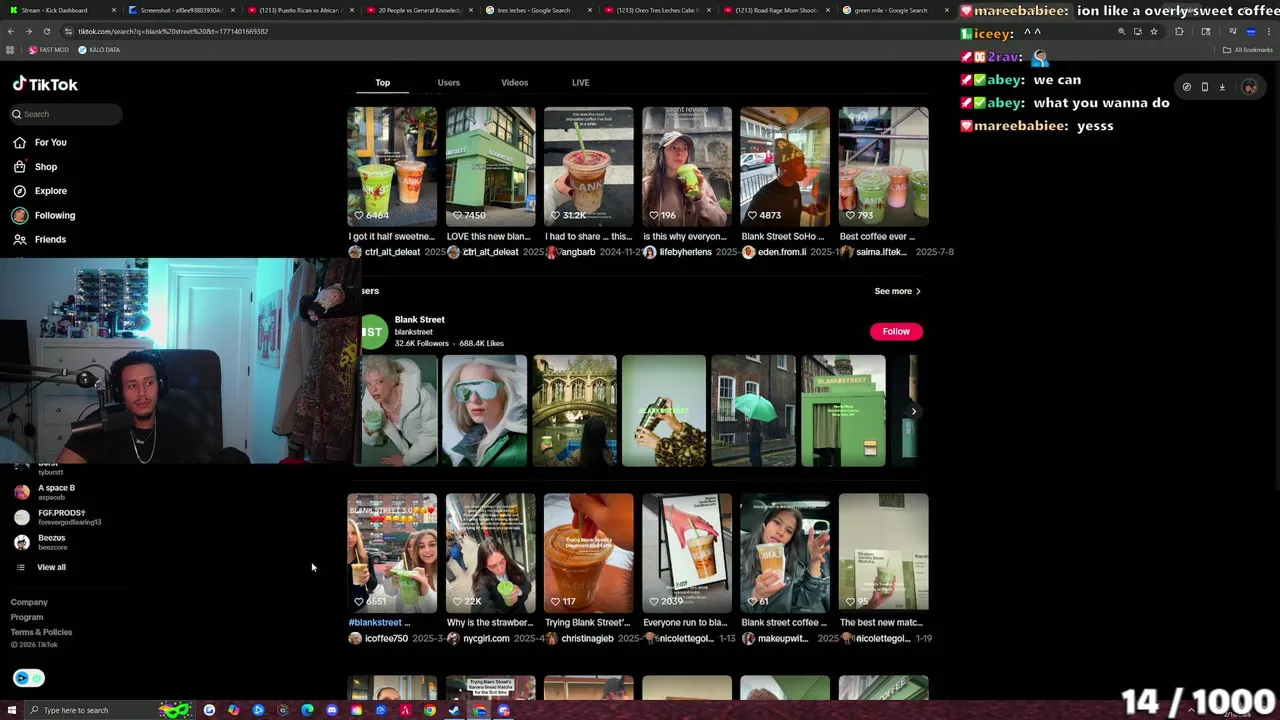Switch to the Videos results tab

point(514,82)
